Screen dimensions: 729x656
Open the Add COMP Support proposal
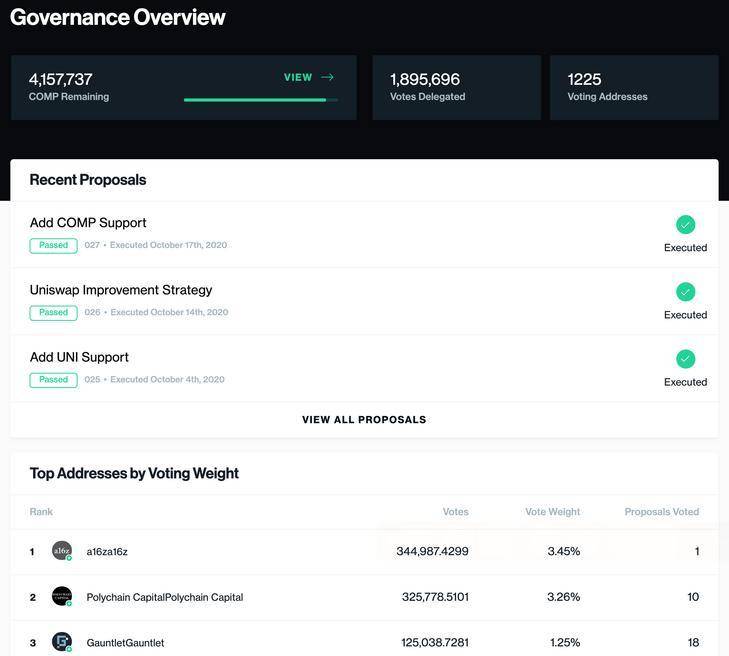pyautogui.click(x=88, y=223)
